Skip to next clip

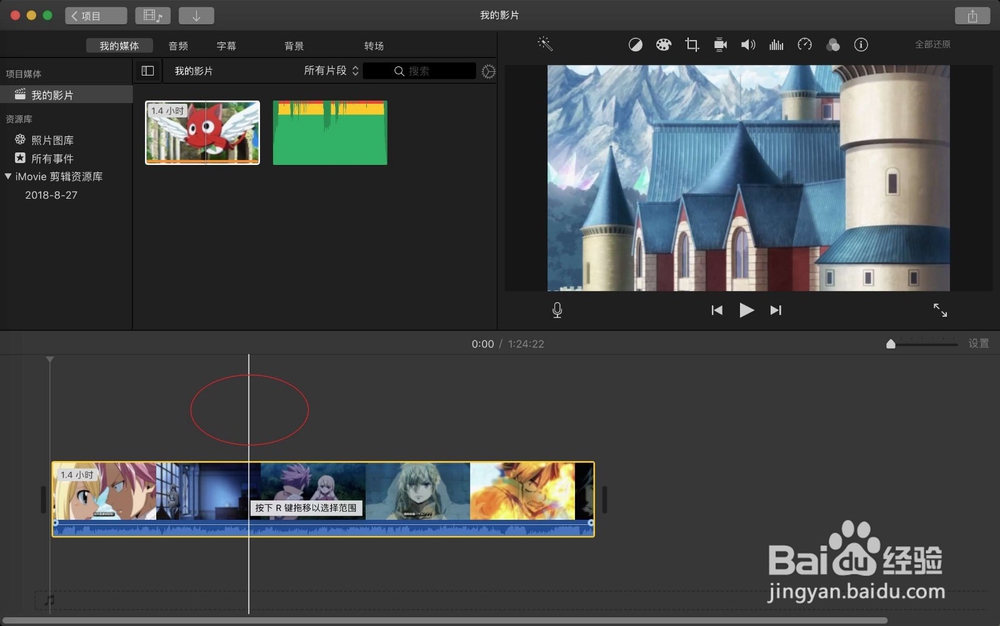[776, 310]
